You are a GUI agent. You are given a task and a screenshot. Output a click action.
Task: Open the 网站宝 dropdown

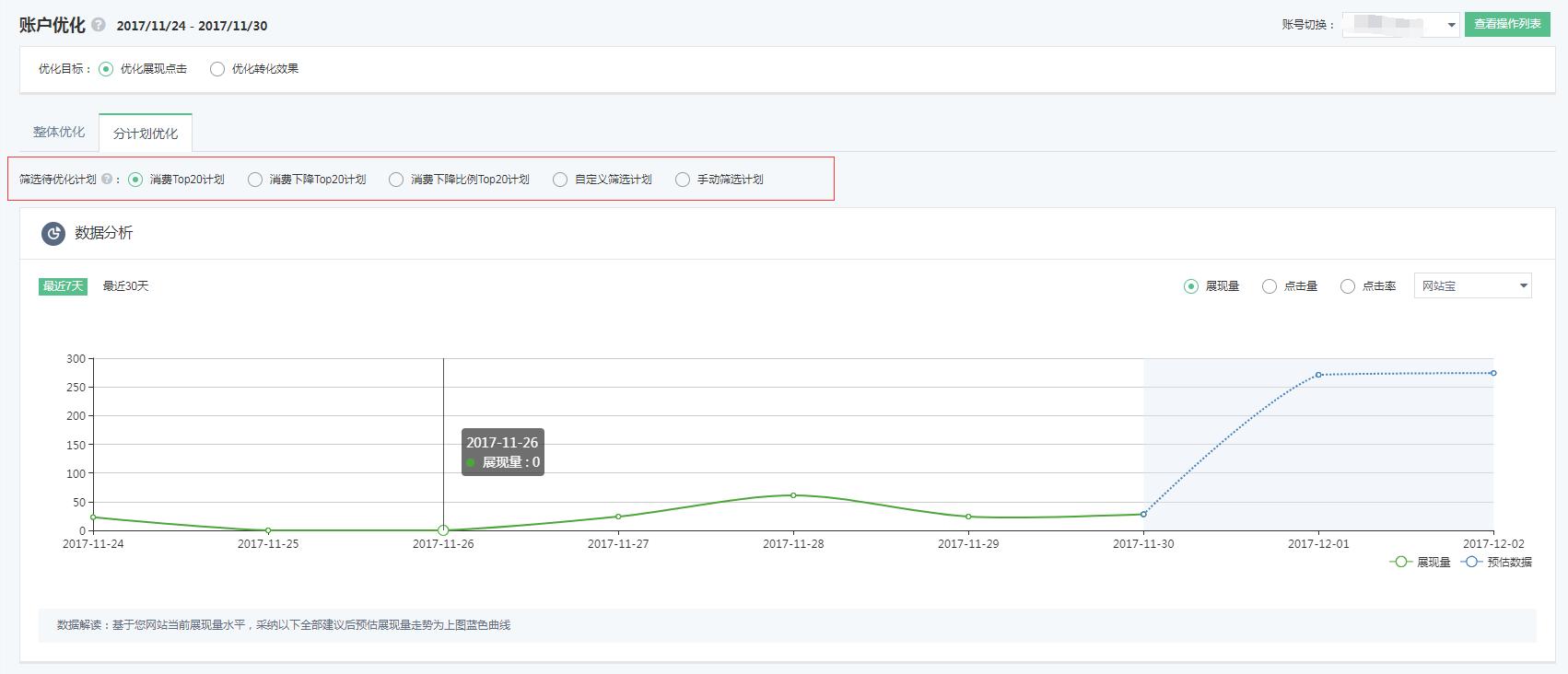(x=1472, y=286)
